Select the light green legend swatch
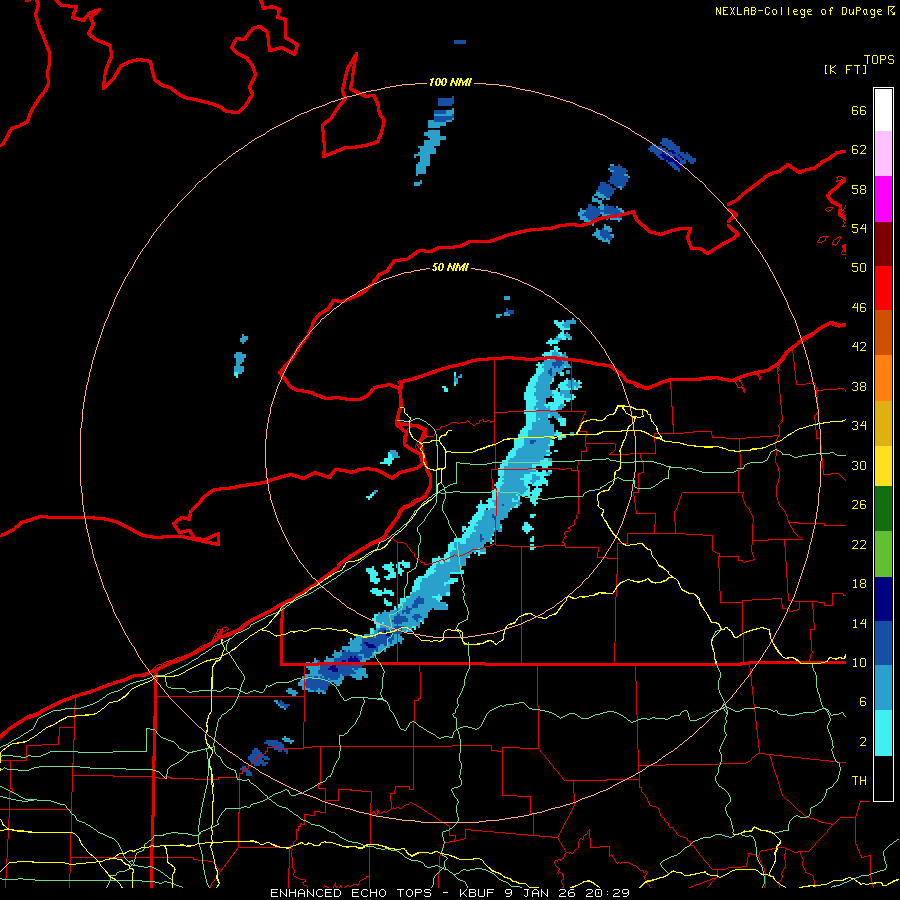The width and height of the screenshot is (900, 900). (x=883, y=554)
